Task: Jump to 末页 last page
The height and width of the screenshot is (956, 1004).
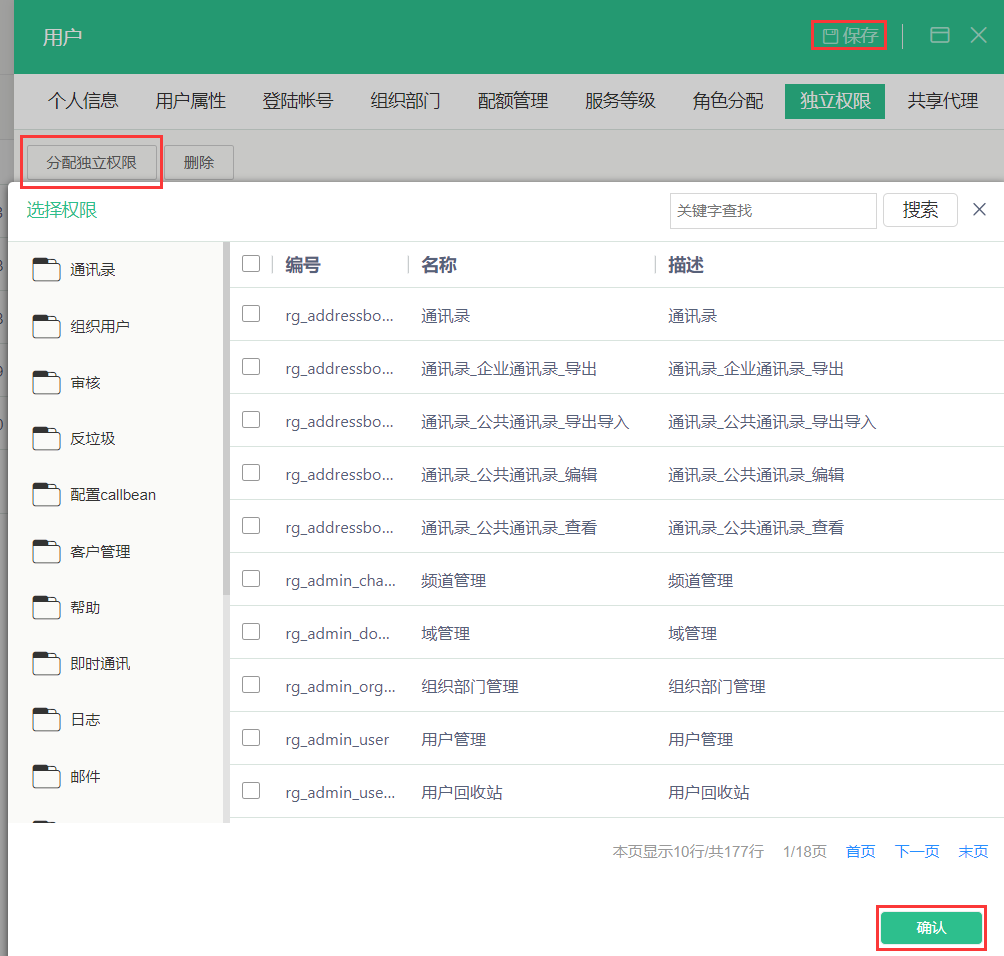Action: coord(973,852)
